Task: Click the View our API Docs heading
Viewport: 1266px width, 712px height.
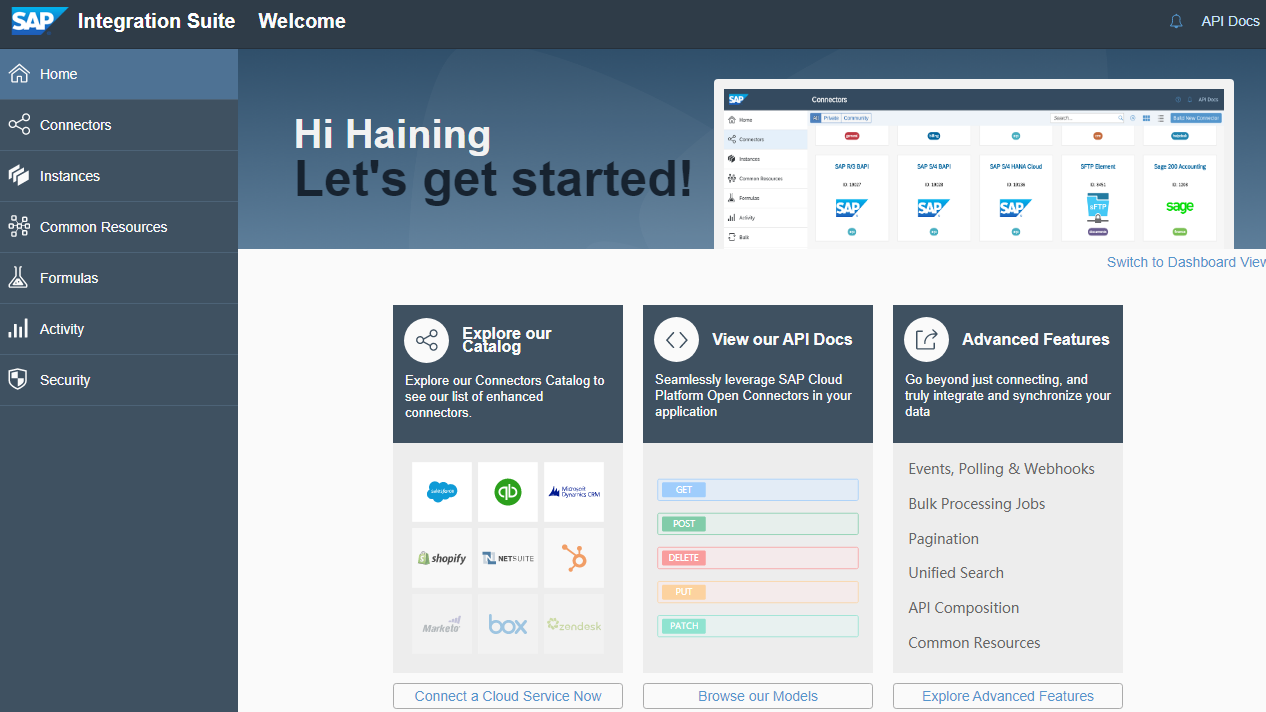Action: pos(782,339)
